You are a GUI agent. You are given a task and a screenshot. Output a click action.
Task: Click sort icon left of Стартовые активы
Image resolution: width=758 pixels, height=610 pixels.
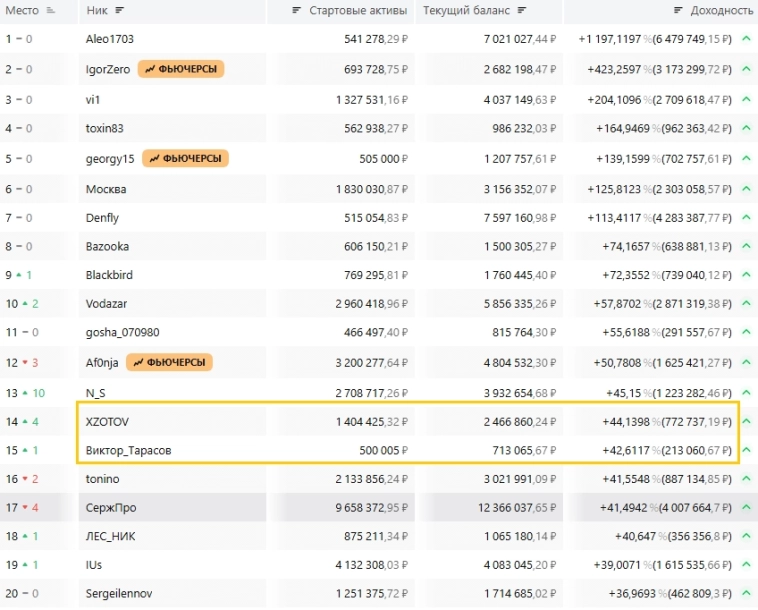point(296,10)
